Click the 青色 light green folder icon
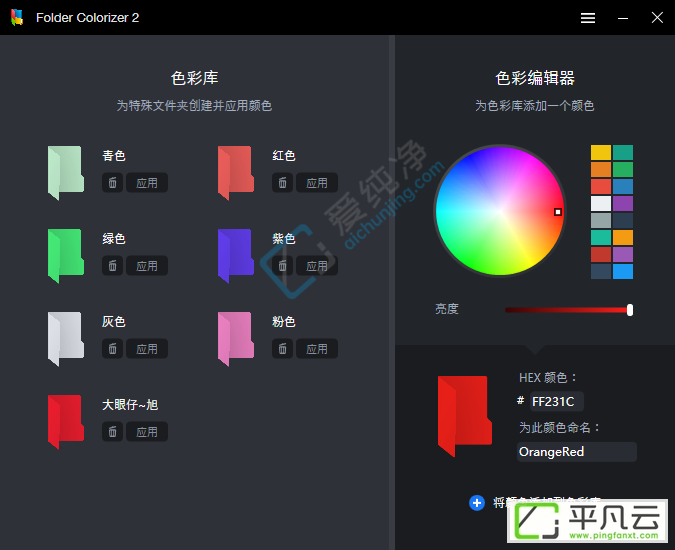Viewport: 675px width, 550px height. point(65,173)
